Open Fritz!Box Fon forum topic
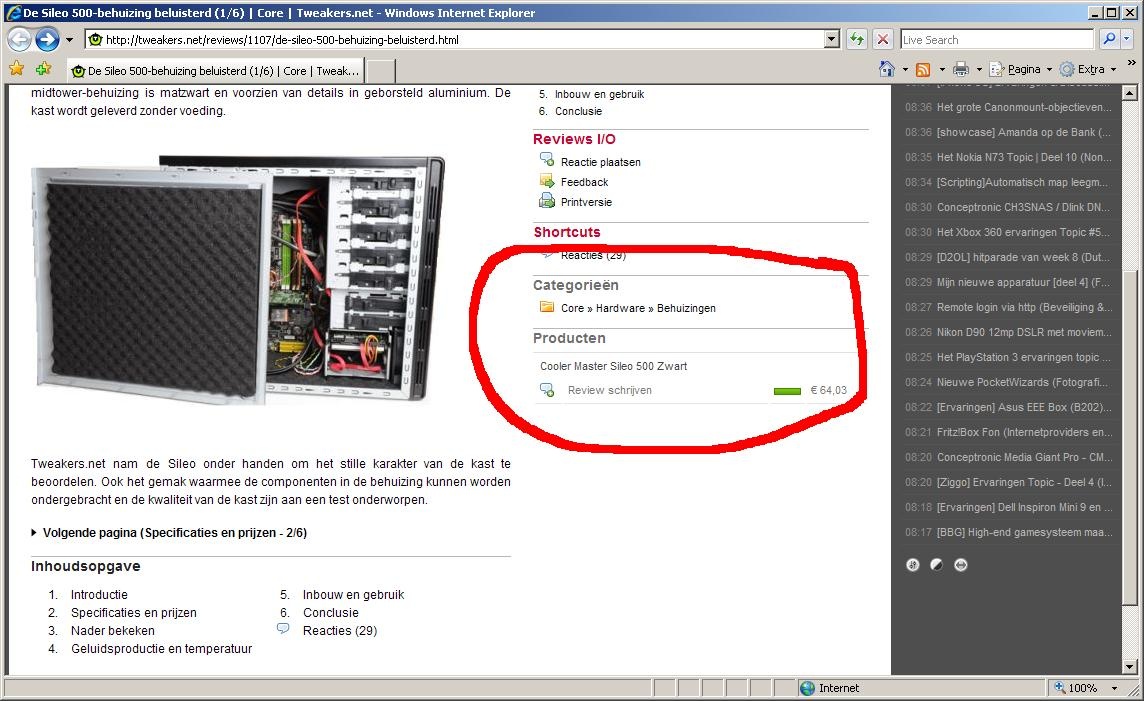This screenshot has height=701, width=1144. point(1024,432)
